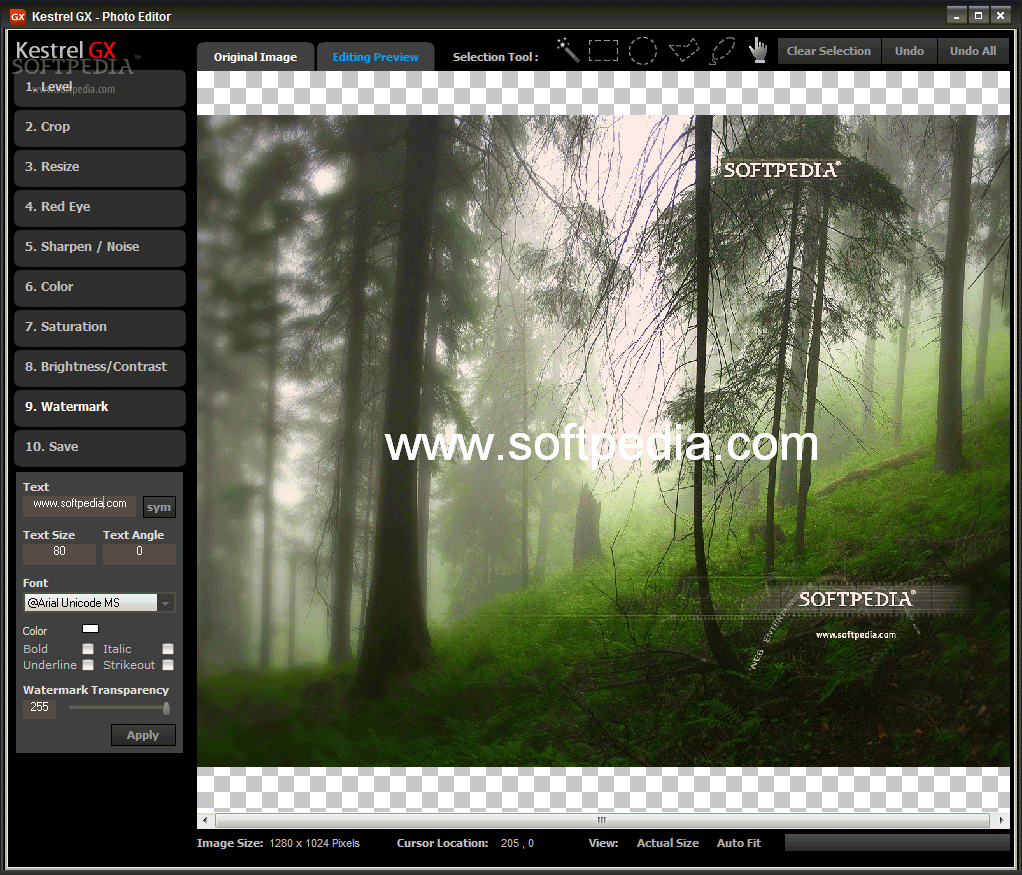Click the transparency value field showing 255

tap(39, 708)
